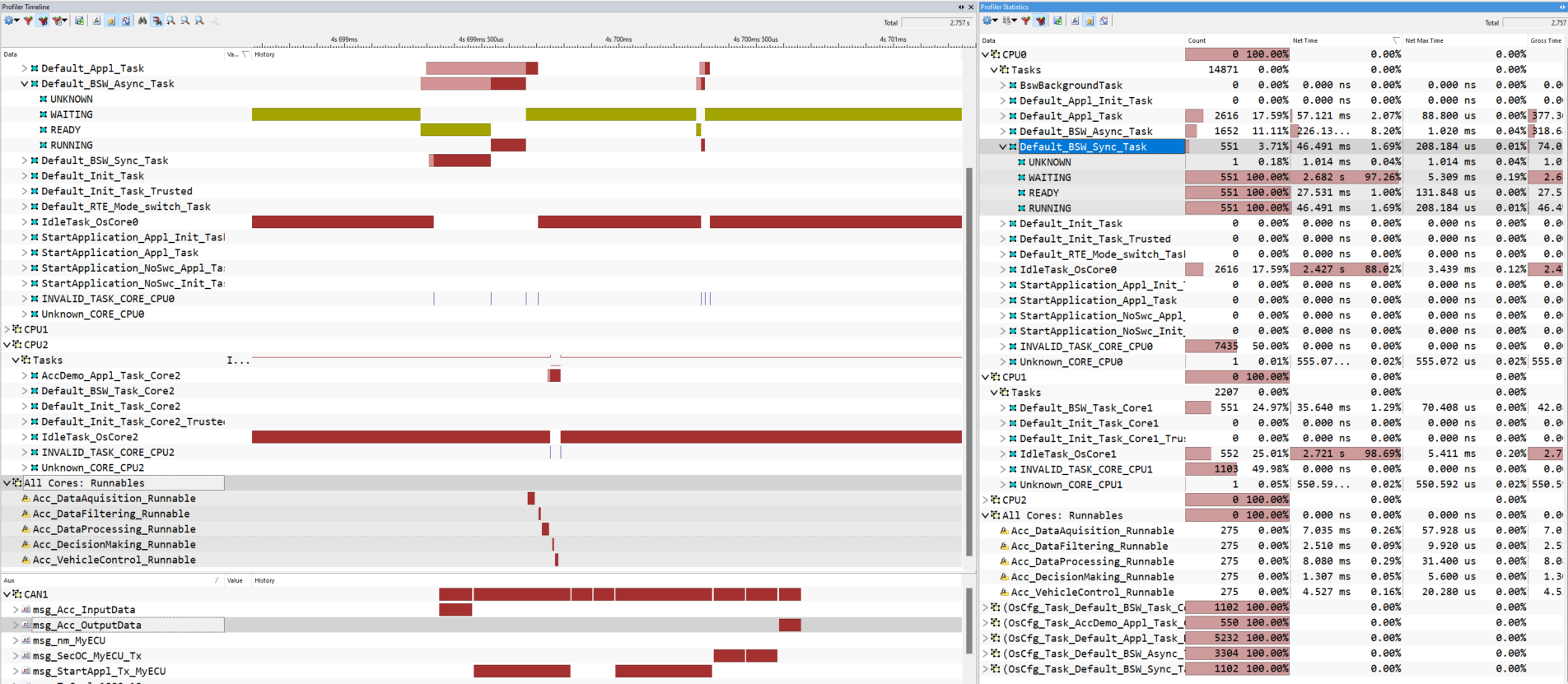Viewport: 1568px width, 684px height.
Task: Click the binoculars find icon in Timeline
Action: point(142,21)
